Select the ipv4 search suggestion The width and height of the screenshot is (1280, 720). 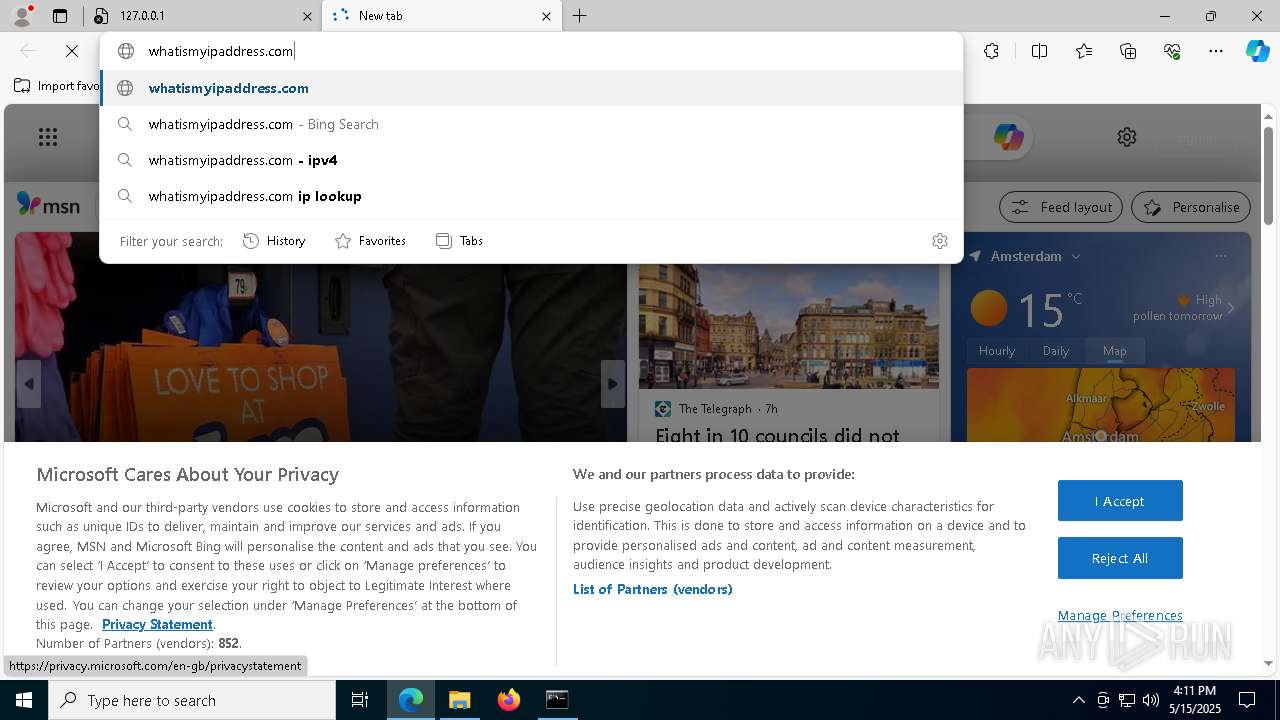pos(531,160)
